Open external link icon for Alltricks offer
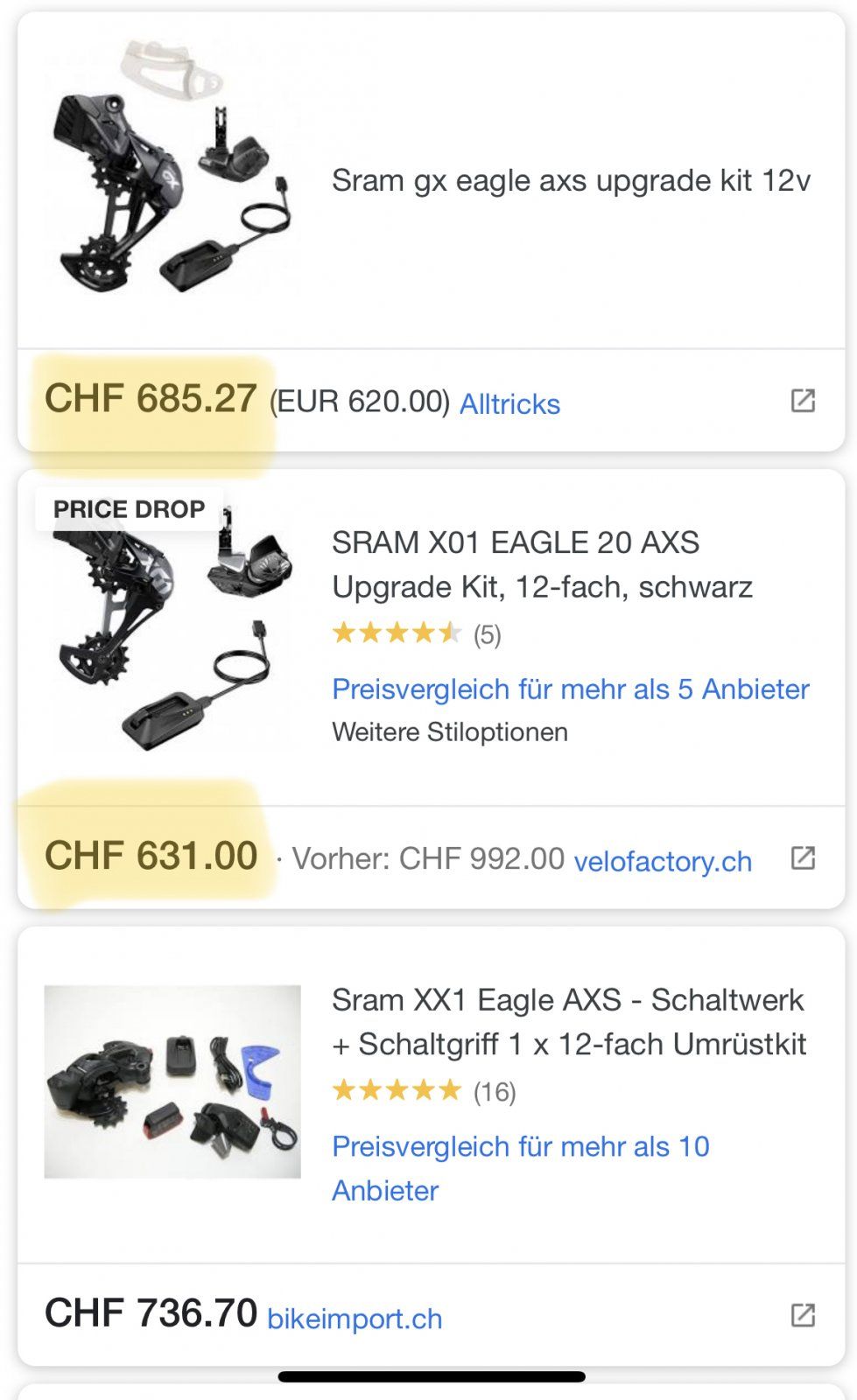This screenshot has width=857, height=1400. pyautogui.click(x=803, y=401)
